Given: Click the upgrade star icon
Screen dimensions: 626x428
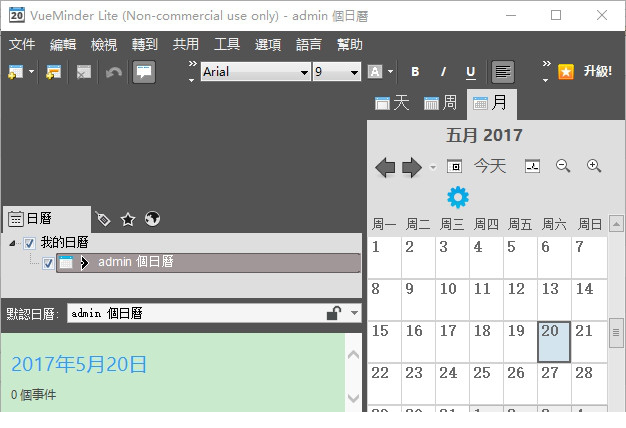Looking at the screenshot, I should (x=566, y=72).
